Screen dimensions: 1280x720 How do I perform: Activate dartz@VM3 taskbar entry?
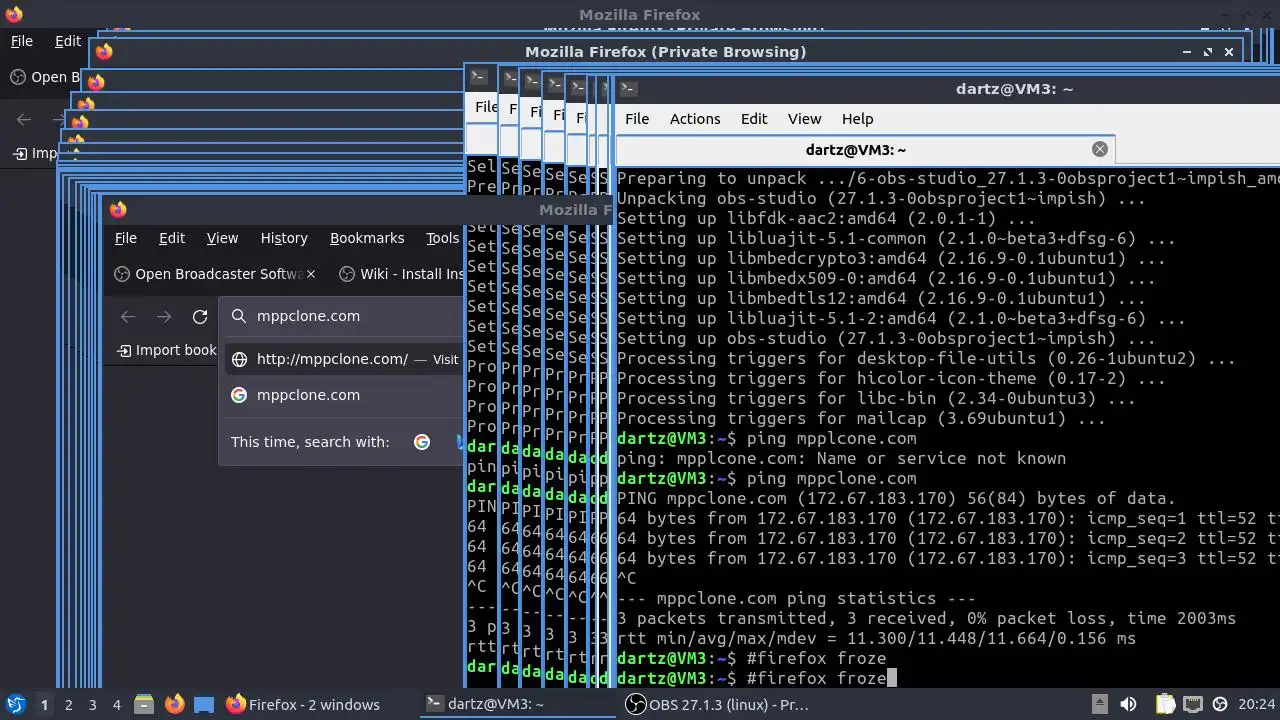pos(517,704)
